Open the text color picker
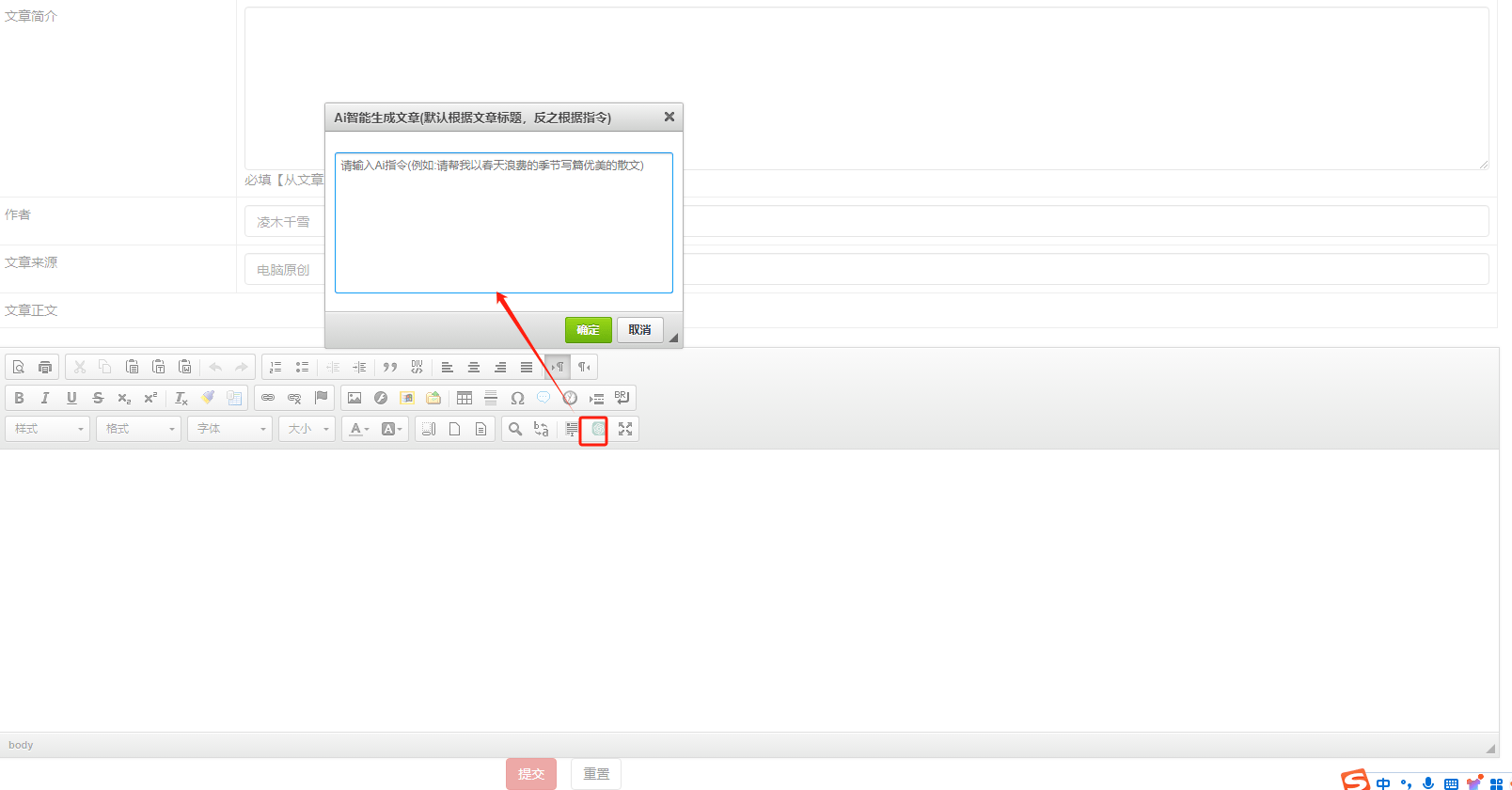Screen dimensions: 1512x790 [x=359, y=429]
